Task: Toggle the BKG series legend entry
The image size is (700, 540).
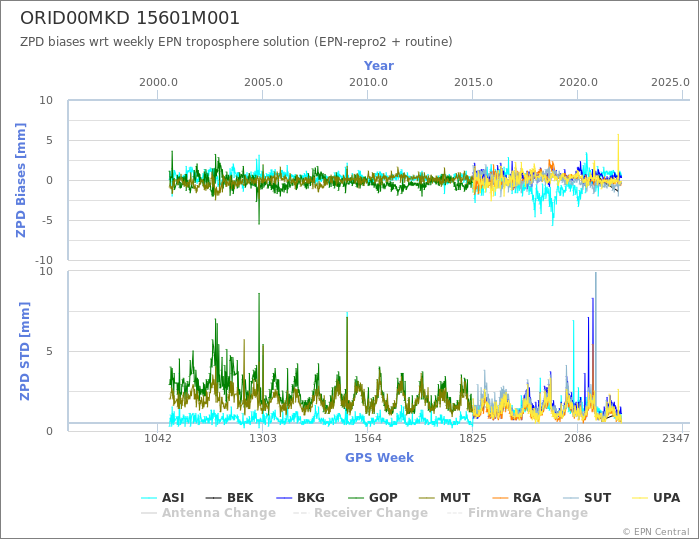Action: tap(300, 498)
